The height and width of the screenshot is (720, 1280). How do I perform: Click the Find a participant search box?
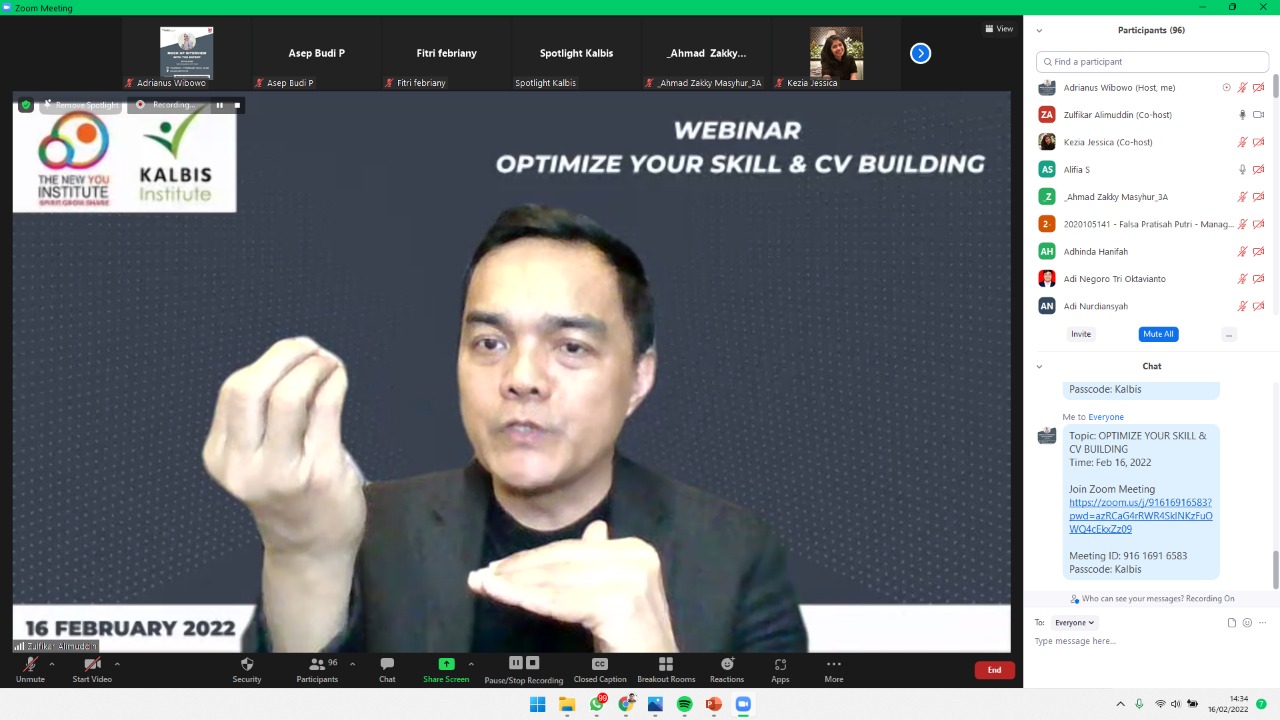[x=1152, y=62]
